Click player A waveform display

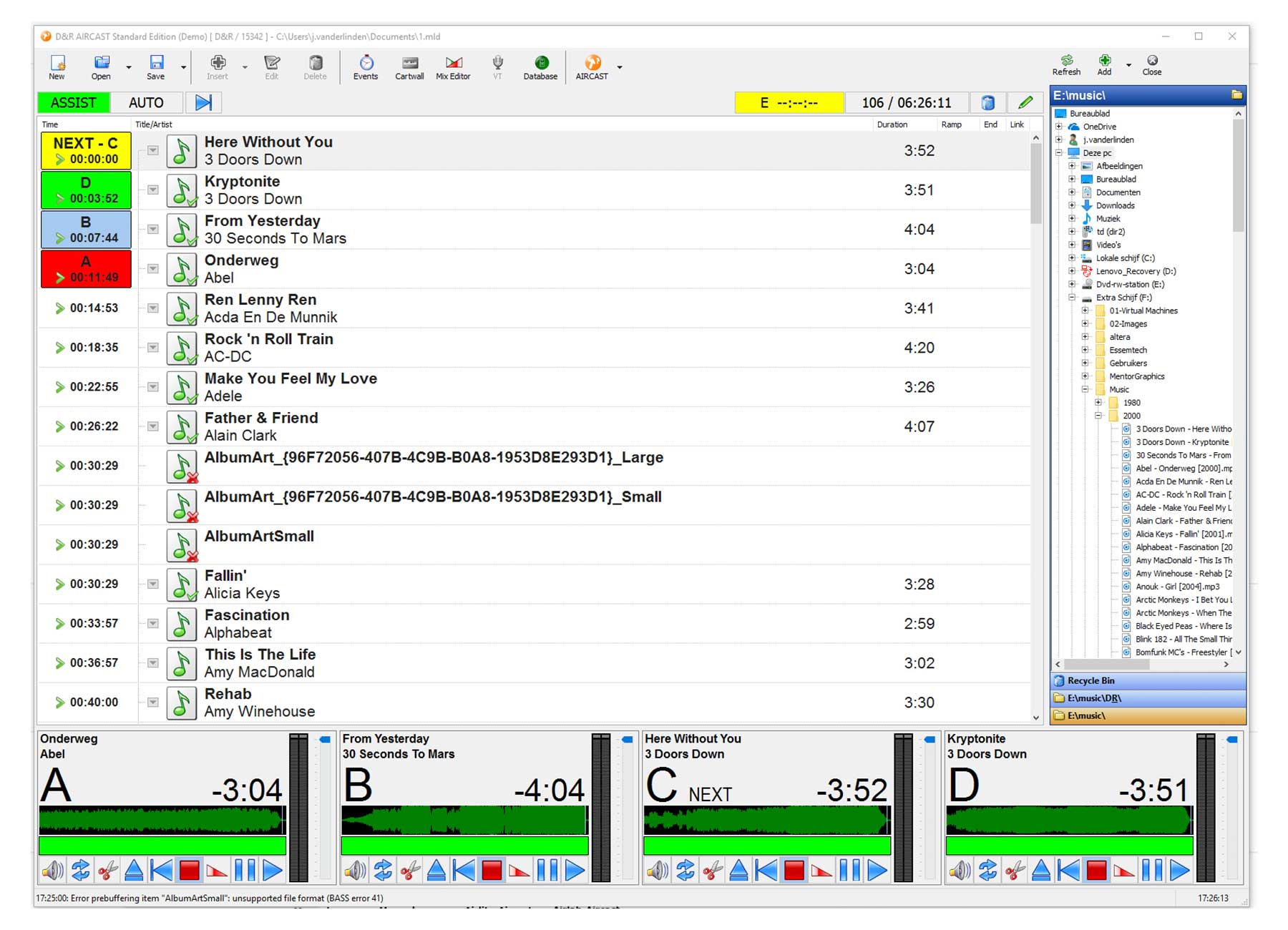click(x=162, y=820)
